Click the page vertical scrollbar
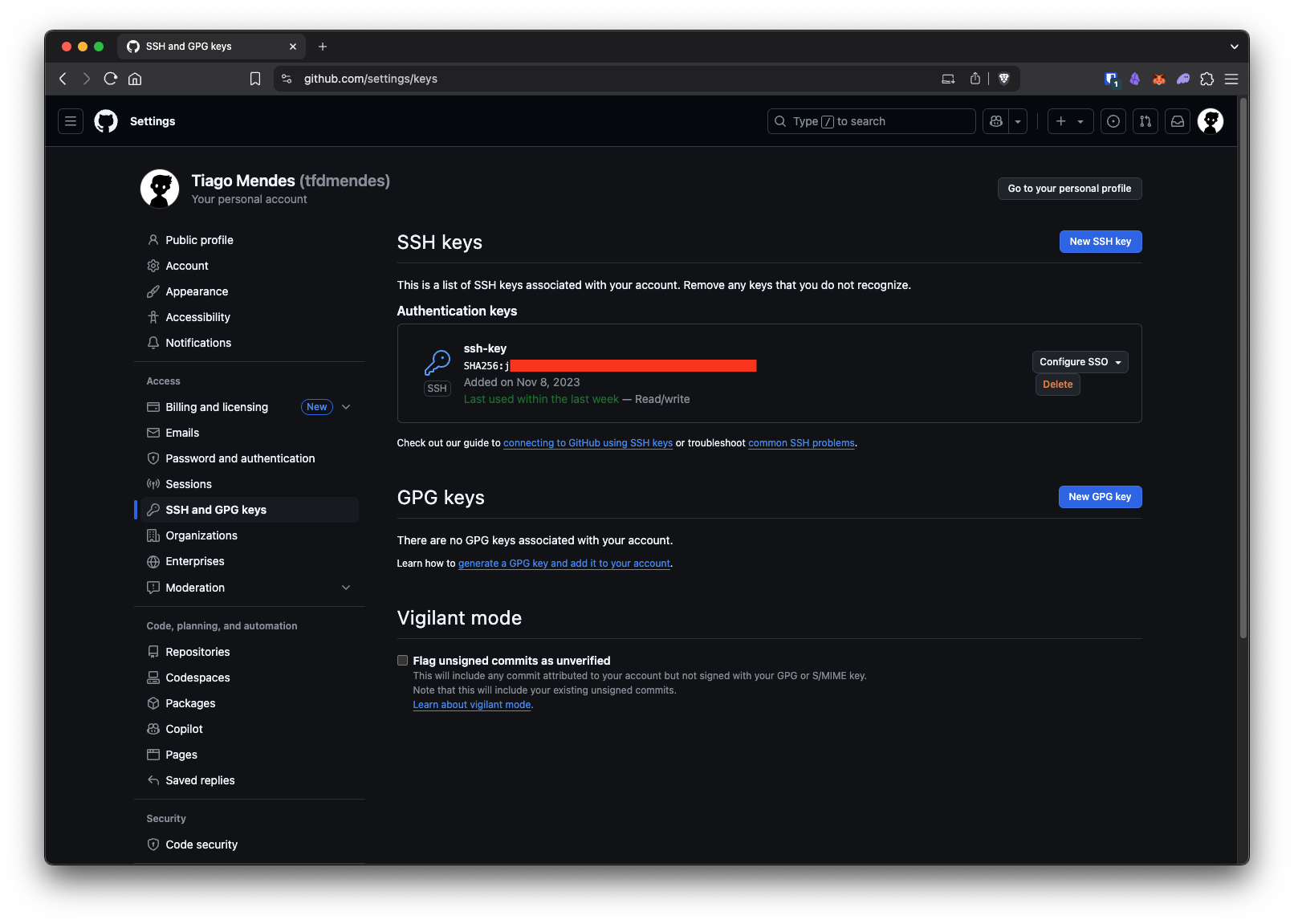The image size is (1294, 924). tap(1243, 368)
